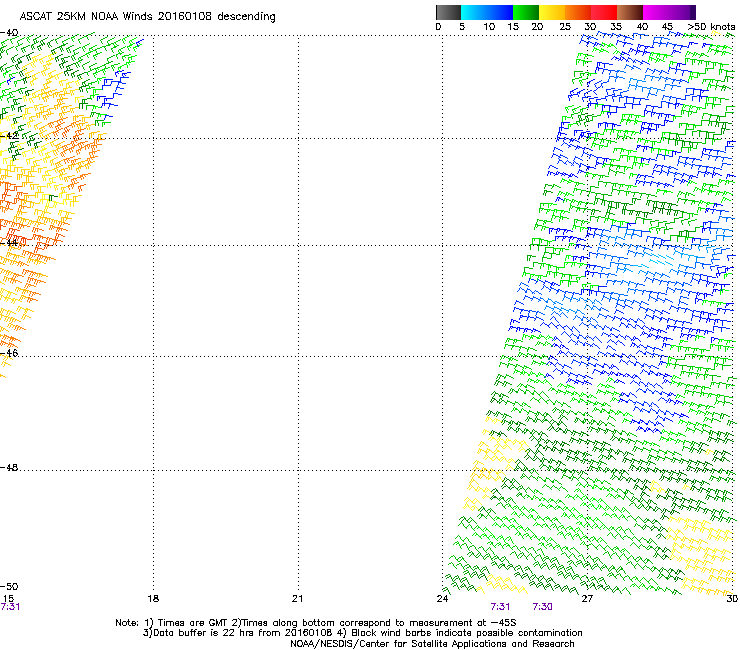Click the '20' label under the color bar

point(537,27)
